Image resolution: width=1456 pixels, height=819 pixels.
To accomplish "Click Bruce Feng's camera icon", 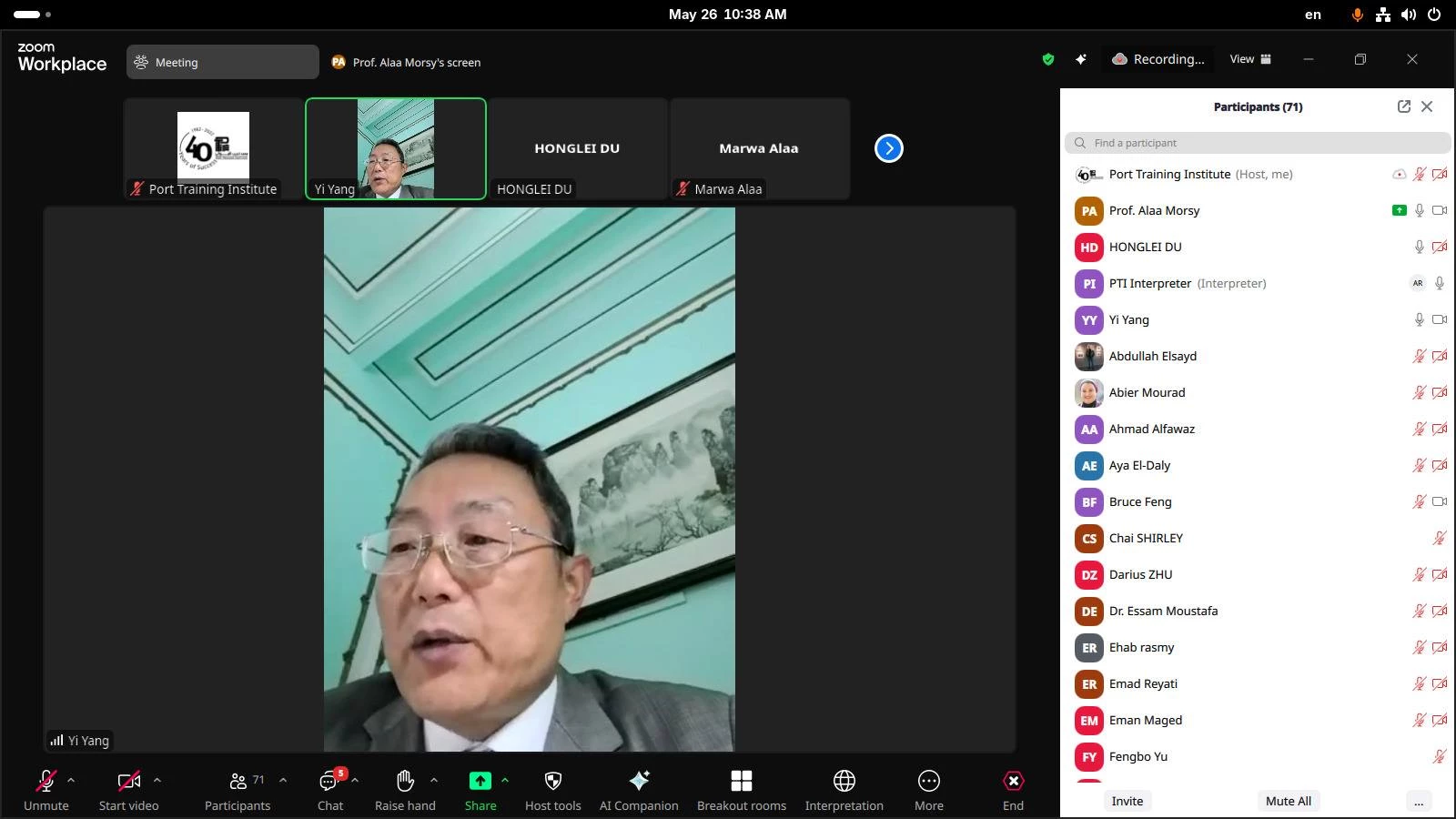I will (1440, 501).
